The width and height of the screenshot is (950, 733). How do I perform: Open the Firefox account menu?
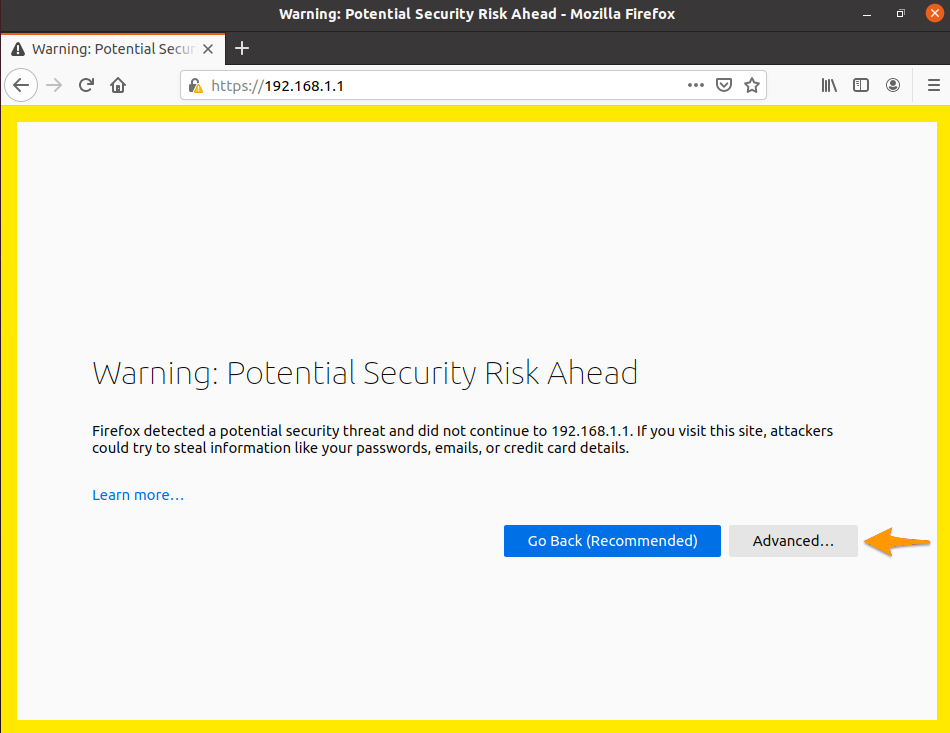[893, 86]
